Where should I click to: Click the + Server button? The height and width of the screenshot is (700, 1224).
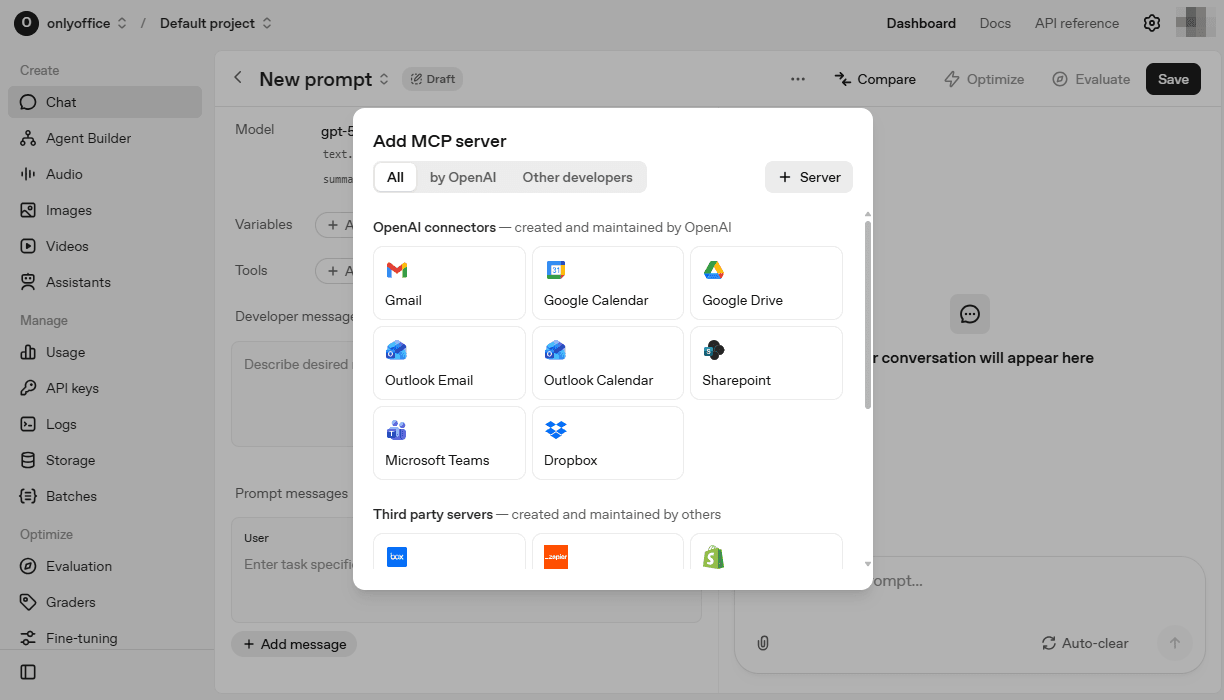point(808,177)
